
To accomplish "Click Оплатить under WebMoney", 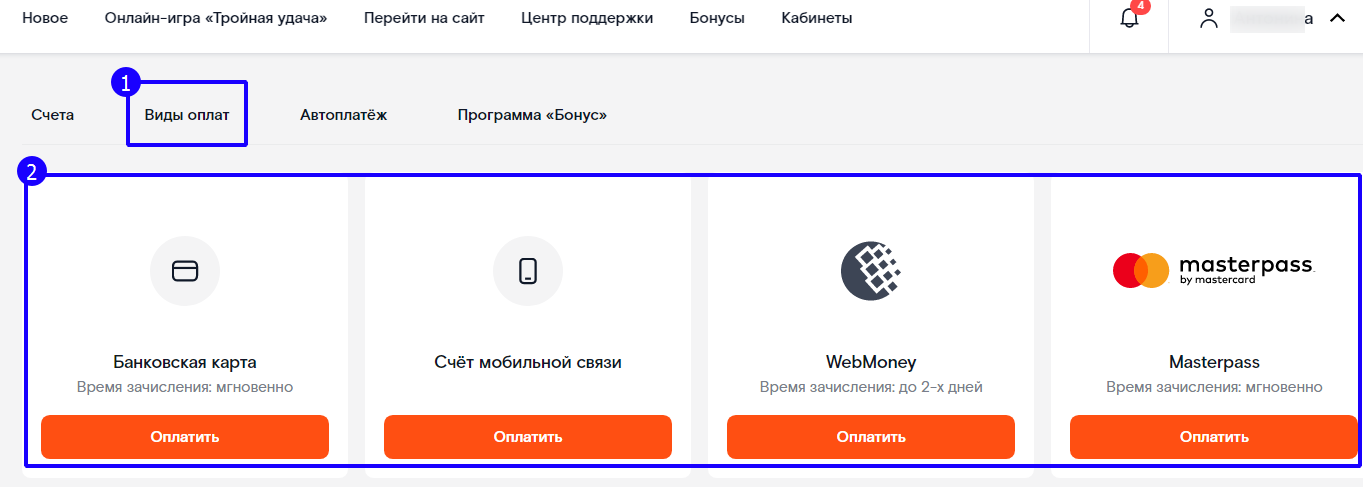I will coord(871,437).
